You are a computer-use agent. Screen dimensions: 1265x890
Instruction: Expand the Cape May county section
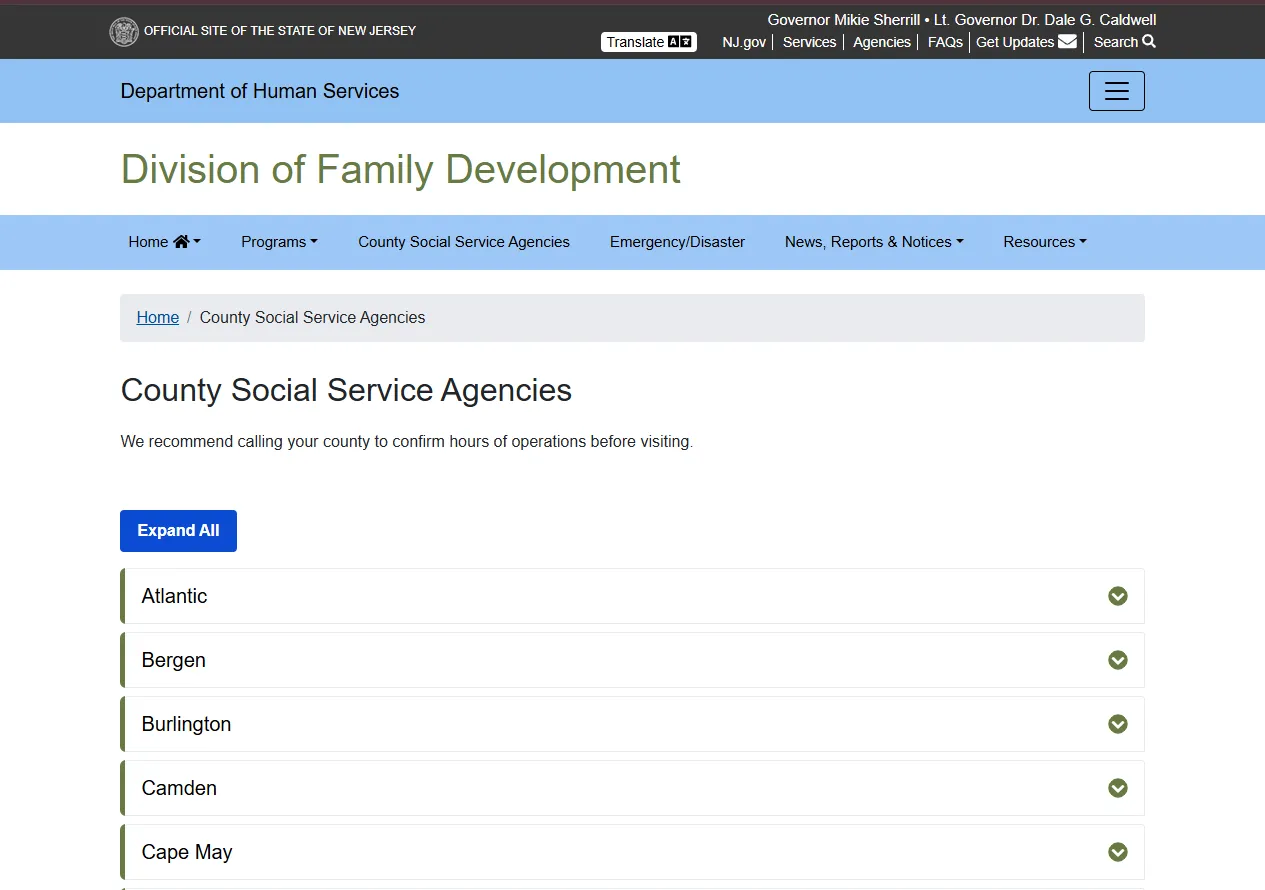pos(632,852)
